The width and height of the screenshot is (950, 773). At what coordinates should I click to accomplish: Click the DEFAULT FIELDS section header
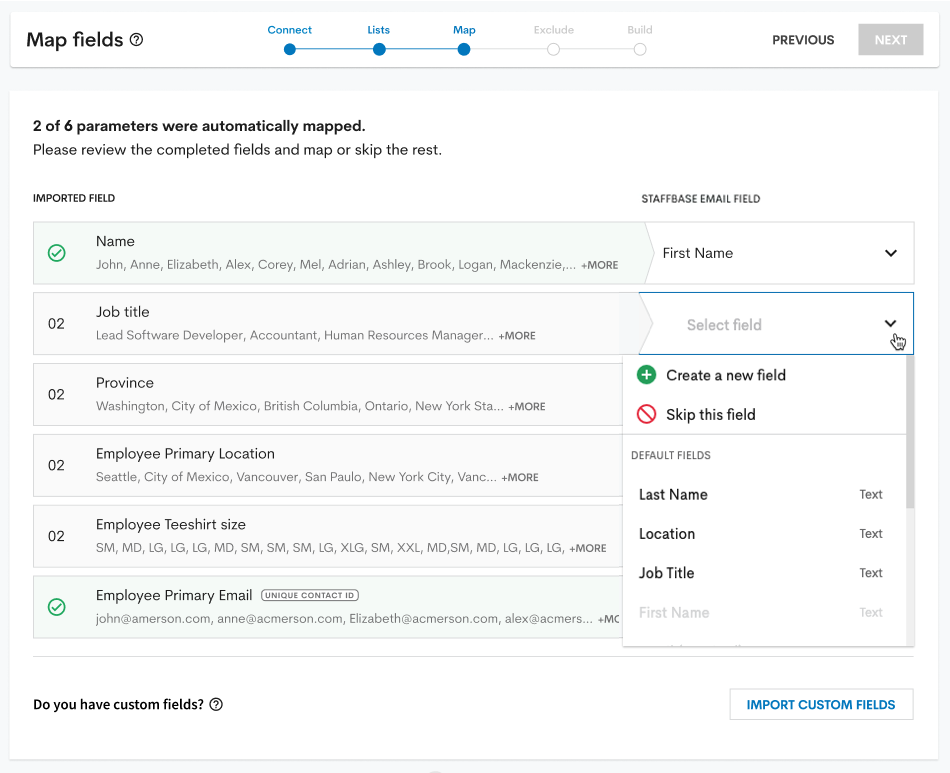(x=671, y=456)
